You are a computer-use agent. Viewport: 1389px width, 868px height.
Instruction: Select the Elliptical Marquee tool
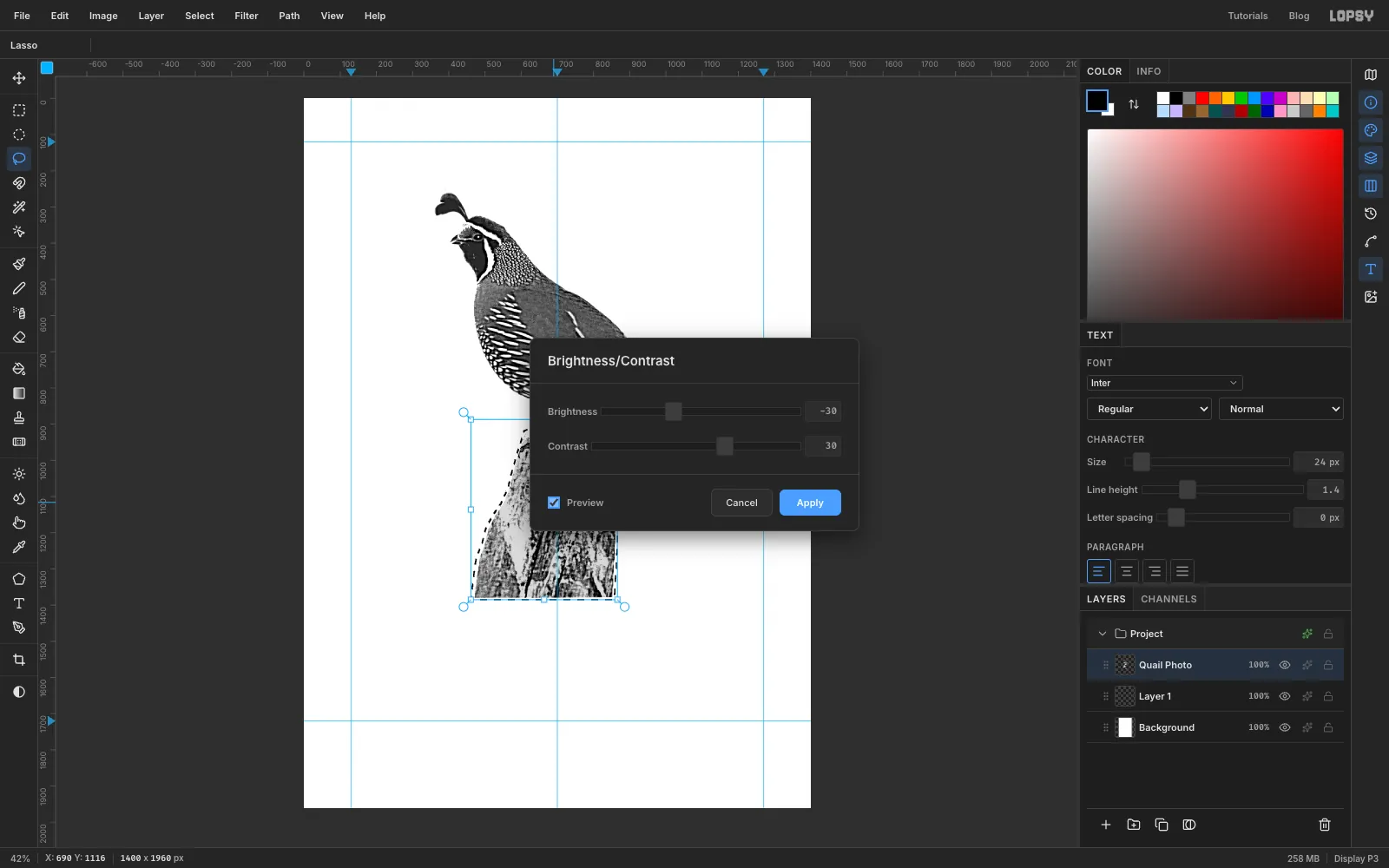click(18, 135)
